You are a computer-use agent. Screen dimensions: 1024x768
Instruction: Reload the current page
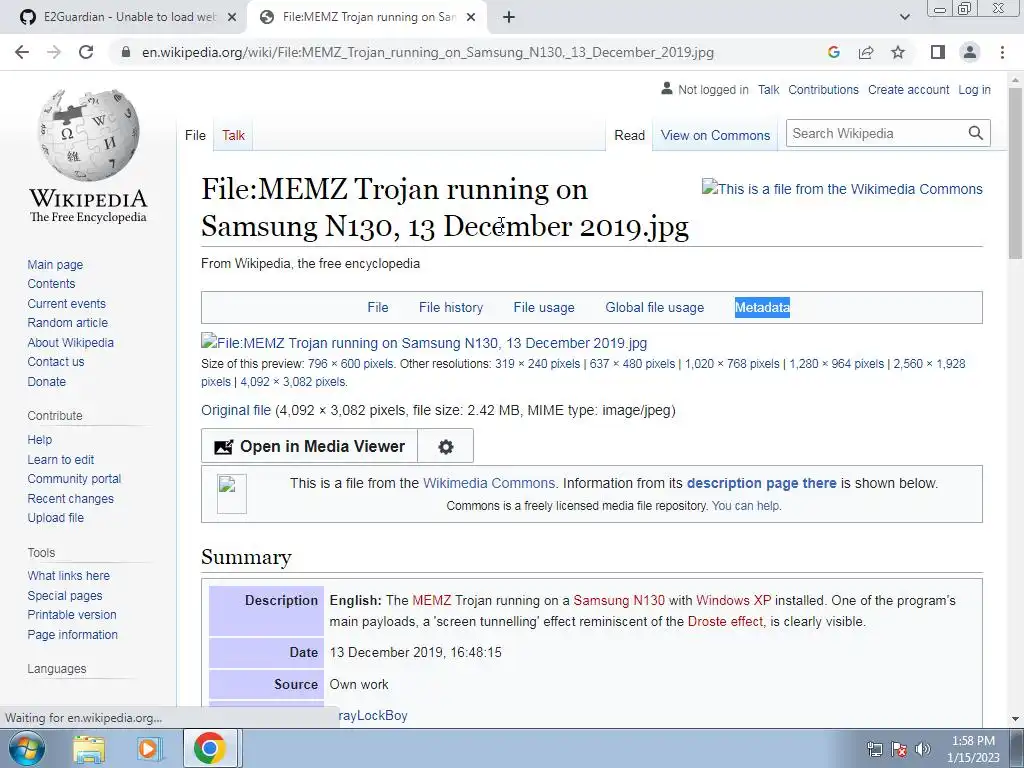point(86,52)
